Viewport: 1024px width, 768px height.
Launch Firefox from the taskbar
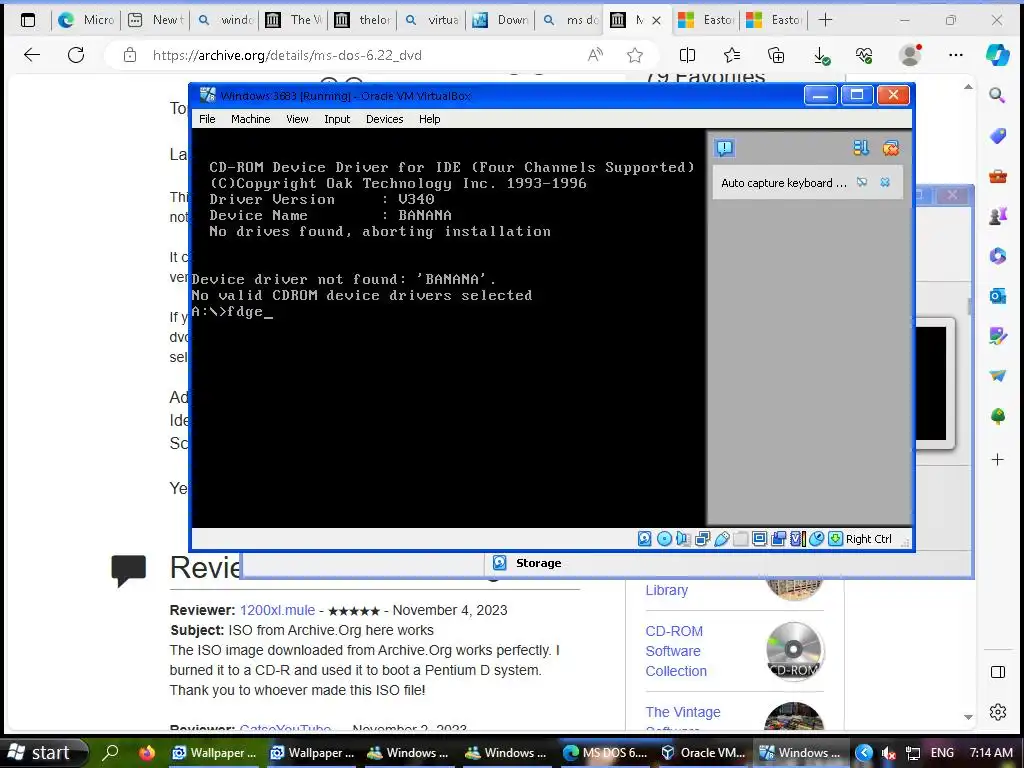tap(147, 752)
